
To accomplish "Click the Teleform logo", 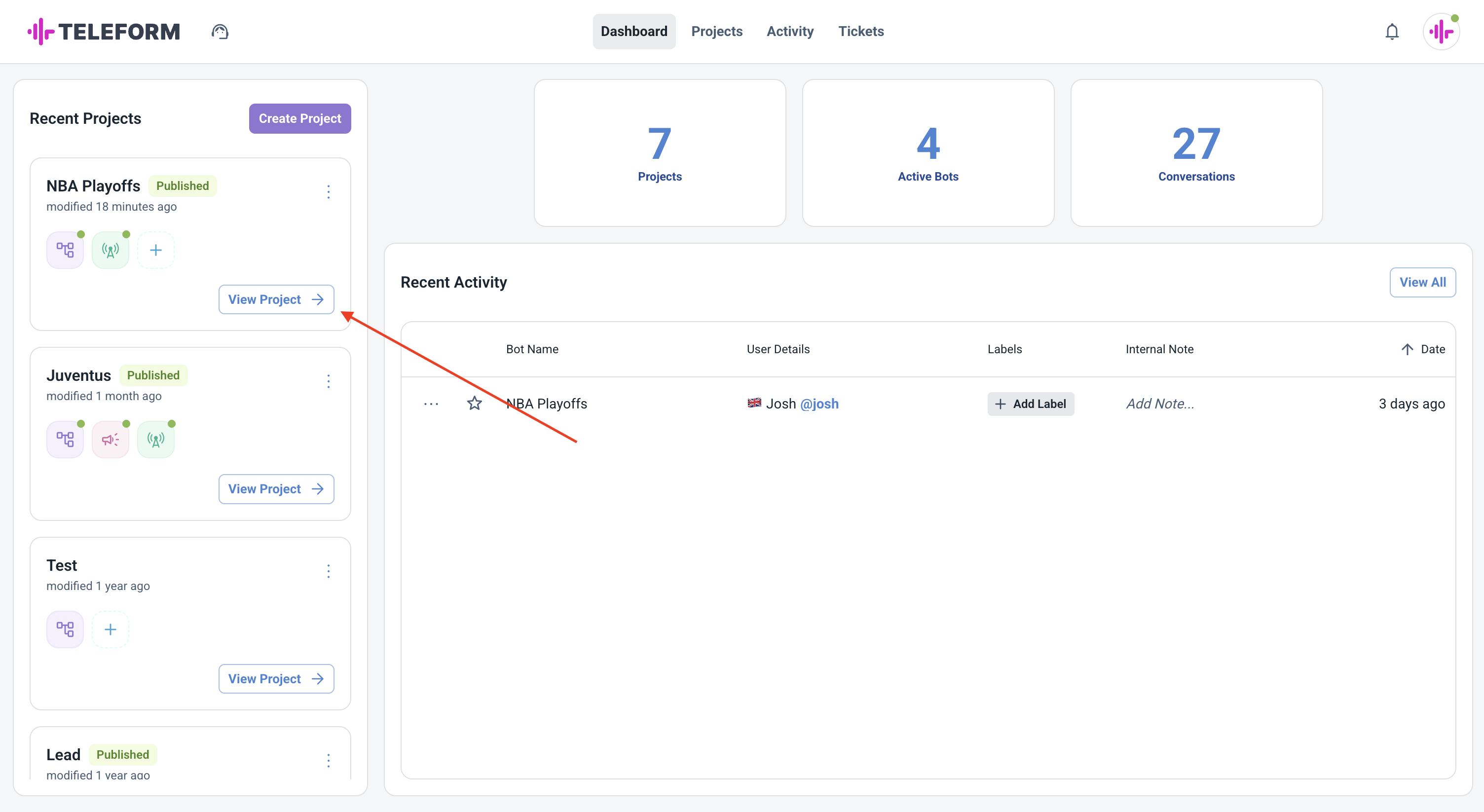I will [104, 32].
